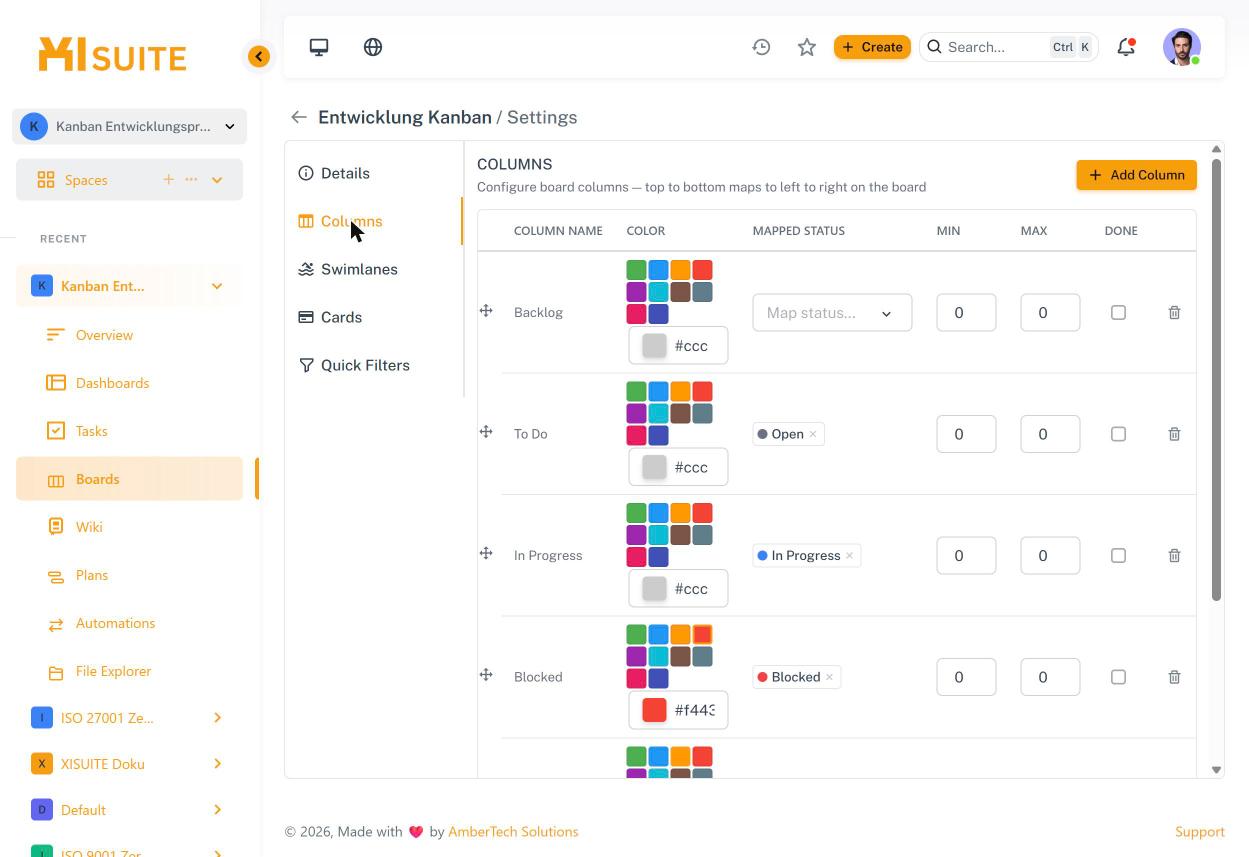The height and width of the screenshot is (857, 1249).
Task: Expand the Default space
Action: click(217, 810)
